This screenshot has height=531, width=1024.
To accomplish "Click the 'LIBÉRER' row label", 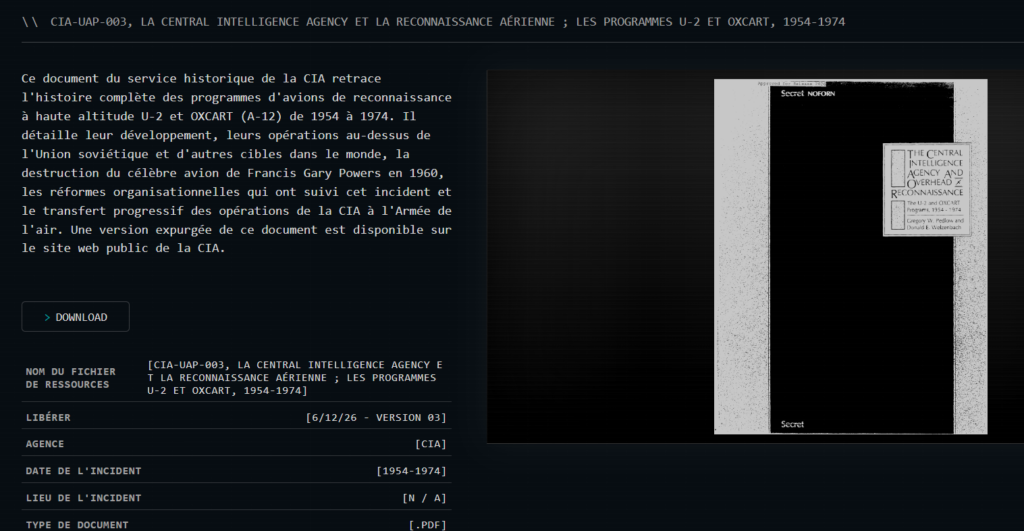I will coord(48,417).
